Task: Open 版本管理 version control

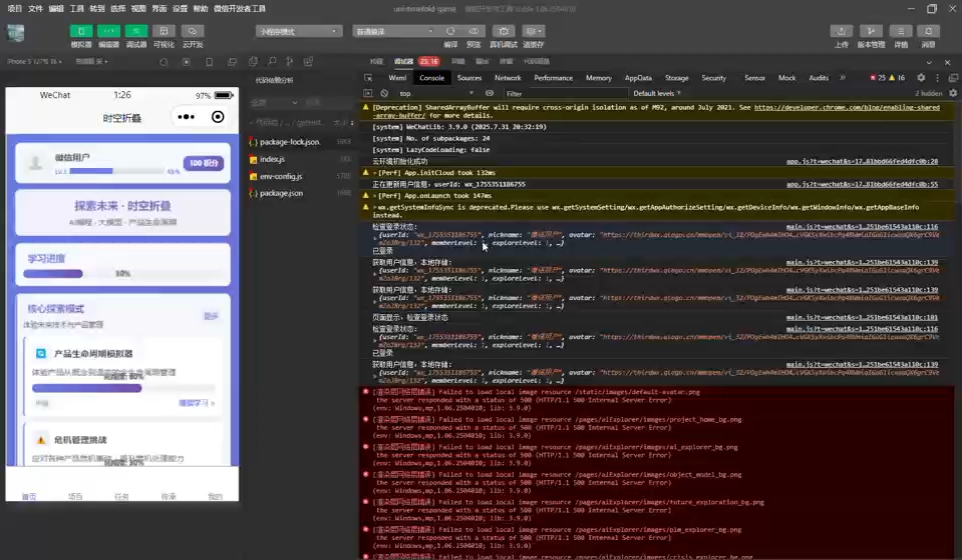Action: coord(871,31)
